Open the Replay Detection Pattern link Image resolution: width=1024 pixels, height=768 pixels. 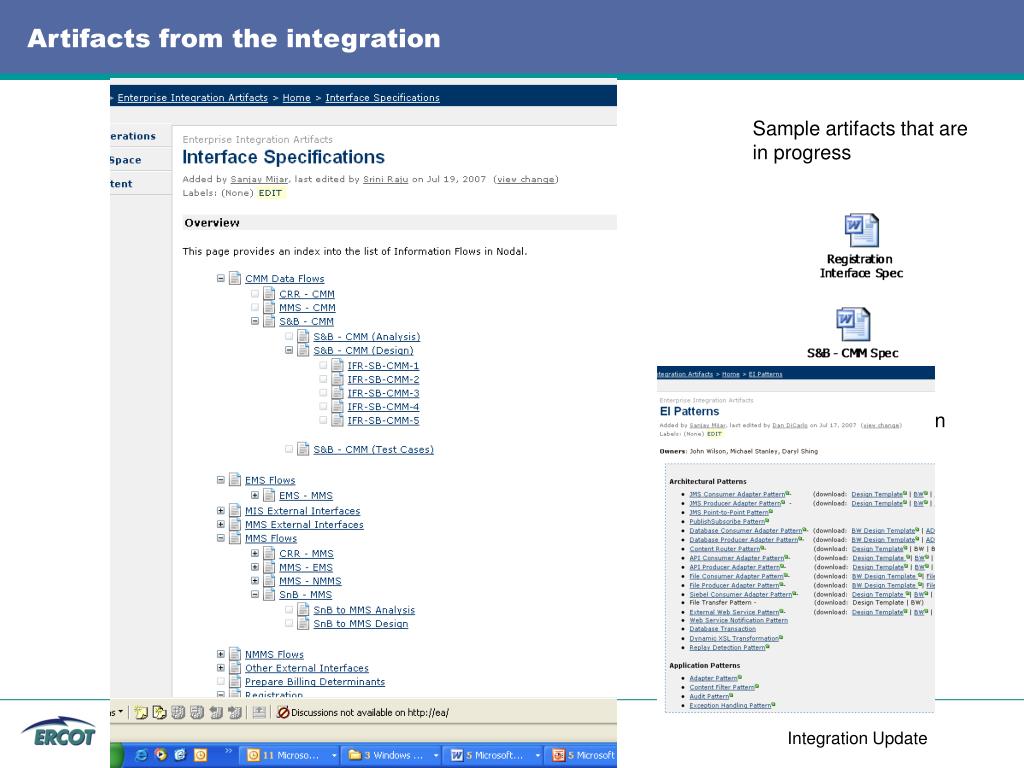tap(727, 648)
